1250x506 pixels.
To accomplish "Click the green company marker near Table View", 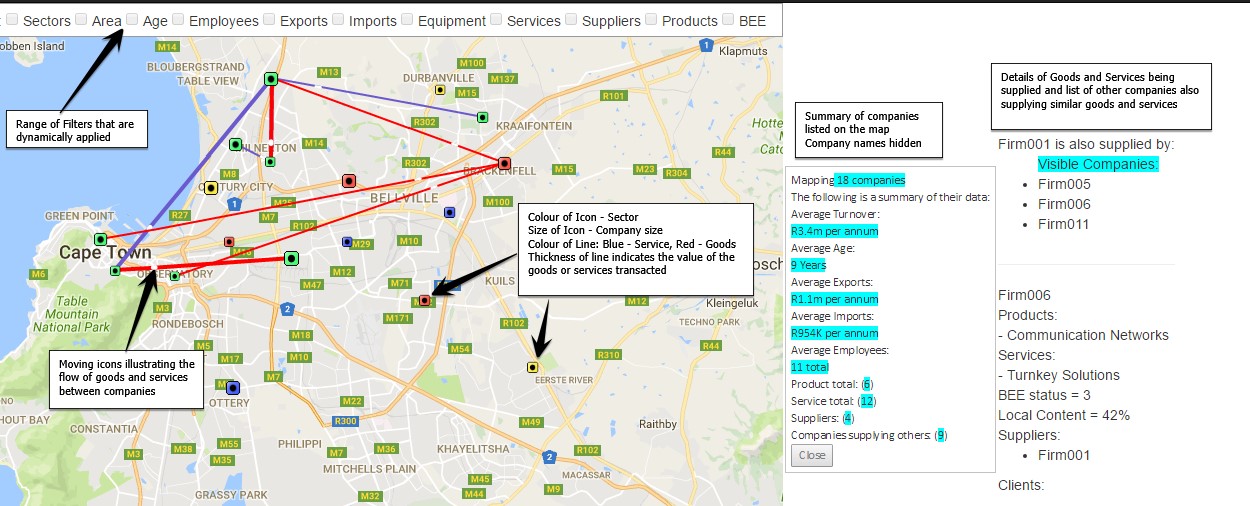I will pyautogui.click(x=270, y=79).
